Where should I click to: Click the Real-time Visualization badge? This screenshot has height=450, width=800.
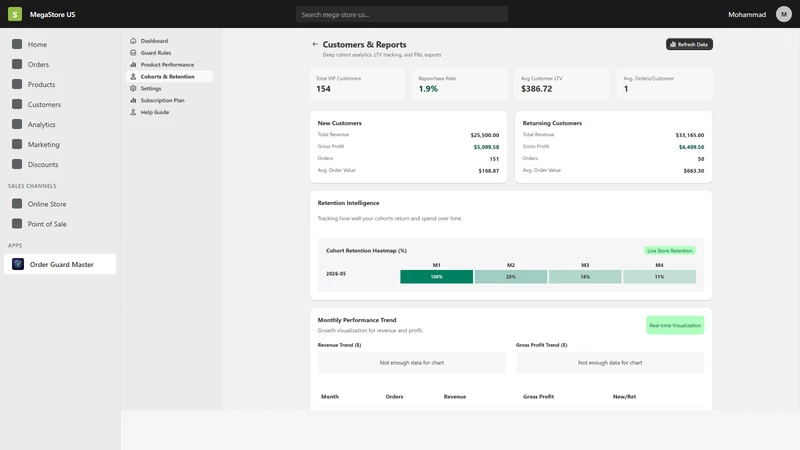tap(675, 325)
